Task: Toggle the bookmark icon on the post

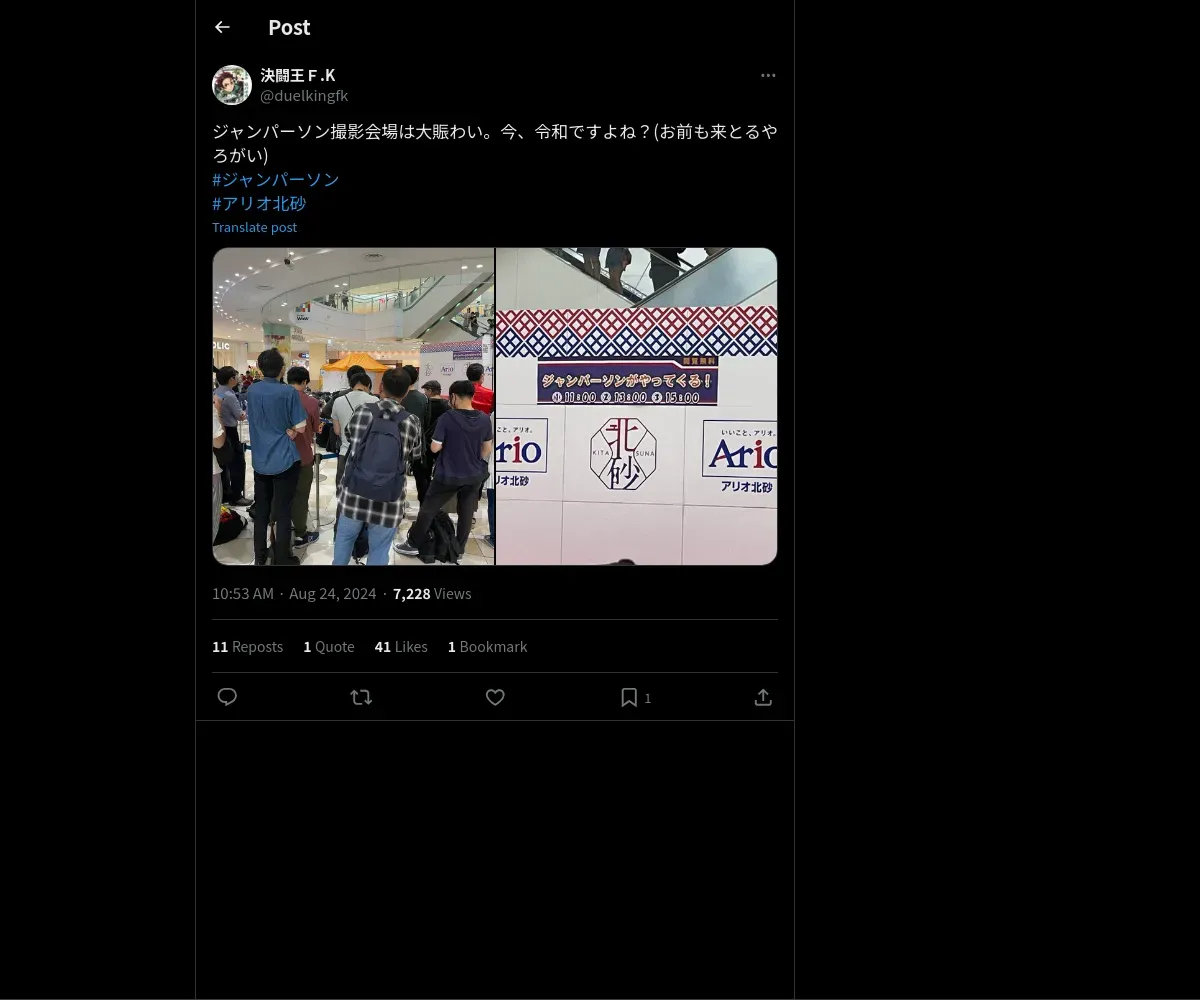Action: point(629,697)
